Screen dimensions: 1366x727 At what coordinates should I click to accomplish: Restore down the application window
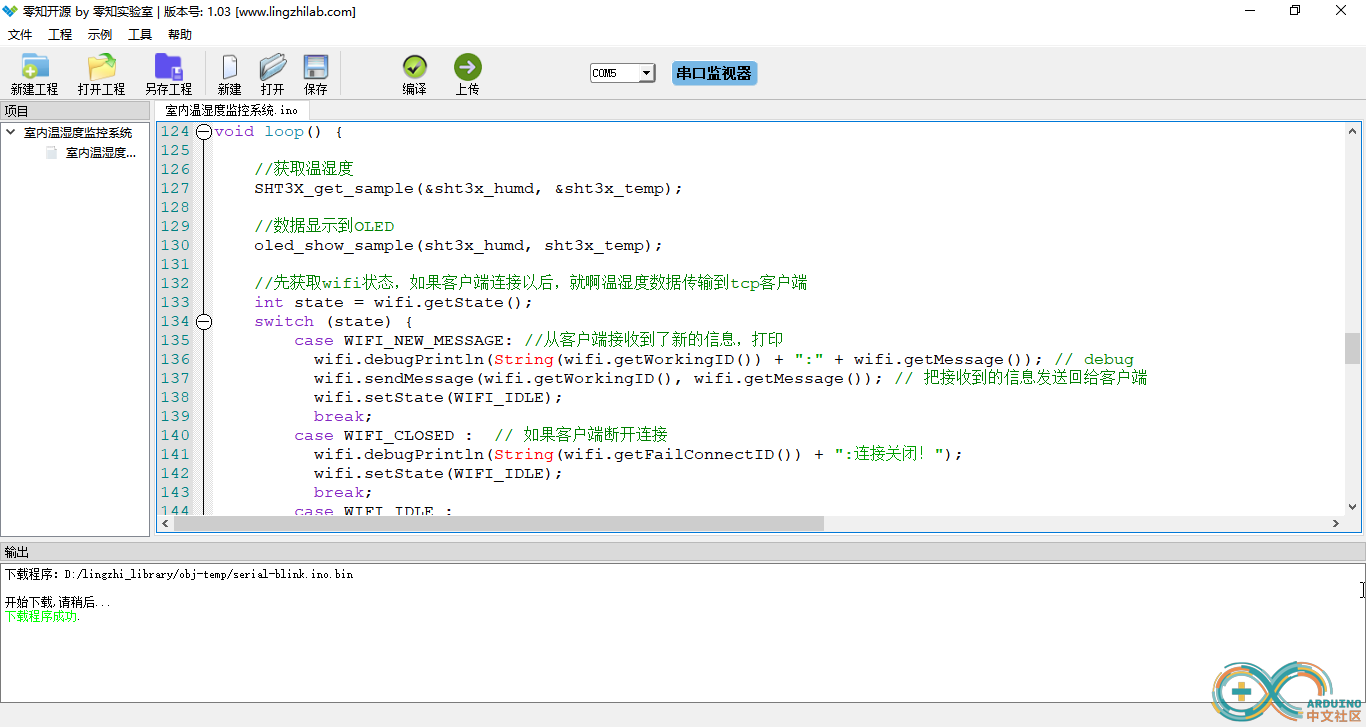point(1296,11)
